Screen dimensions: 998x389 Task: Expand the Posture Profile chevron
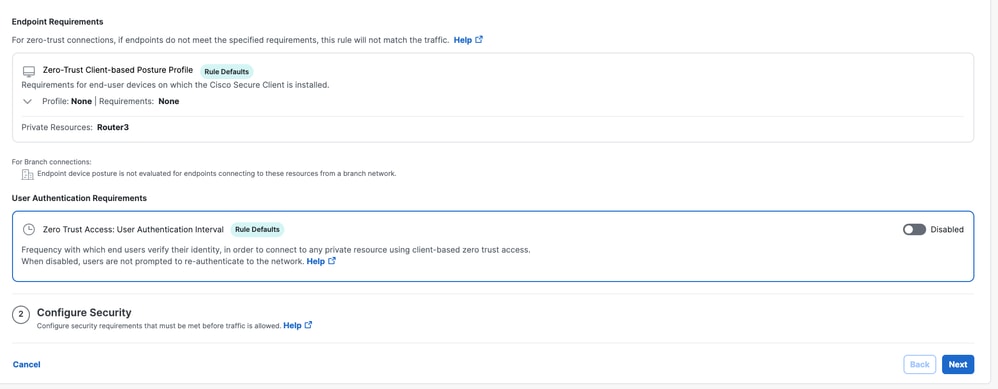[27, 101]
